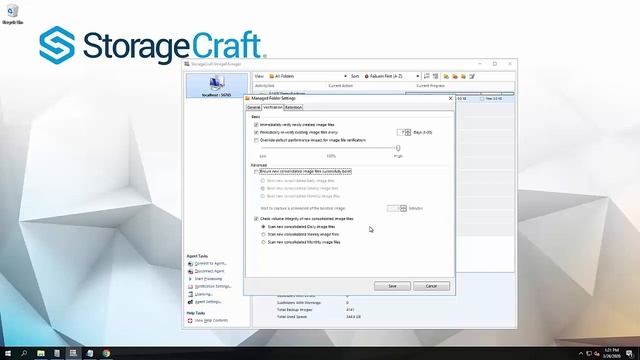Switch to the Verification tab
Image resolution: width=640 pixels, height=360 pixels.
(x=273, y=107)
